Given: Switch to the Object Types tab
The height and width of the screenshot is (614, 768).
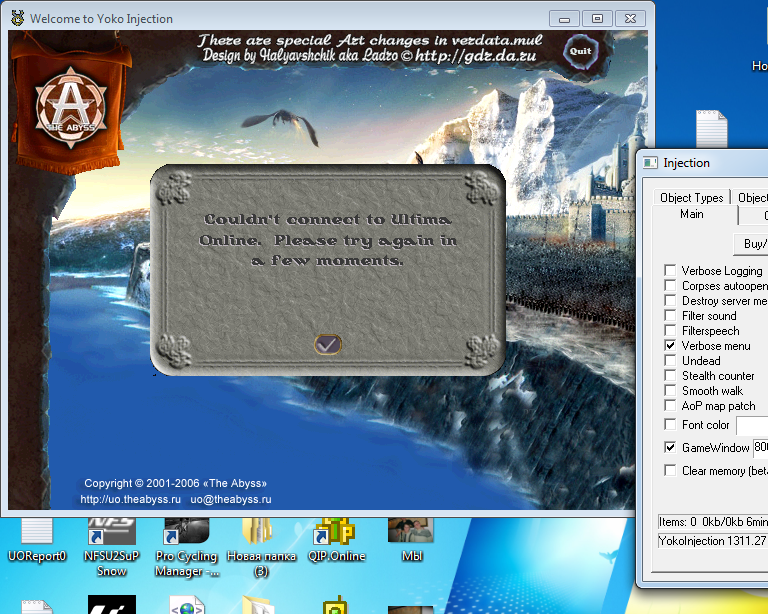Looking at the screenshot, I should coord(692,198).
